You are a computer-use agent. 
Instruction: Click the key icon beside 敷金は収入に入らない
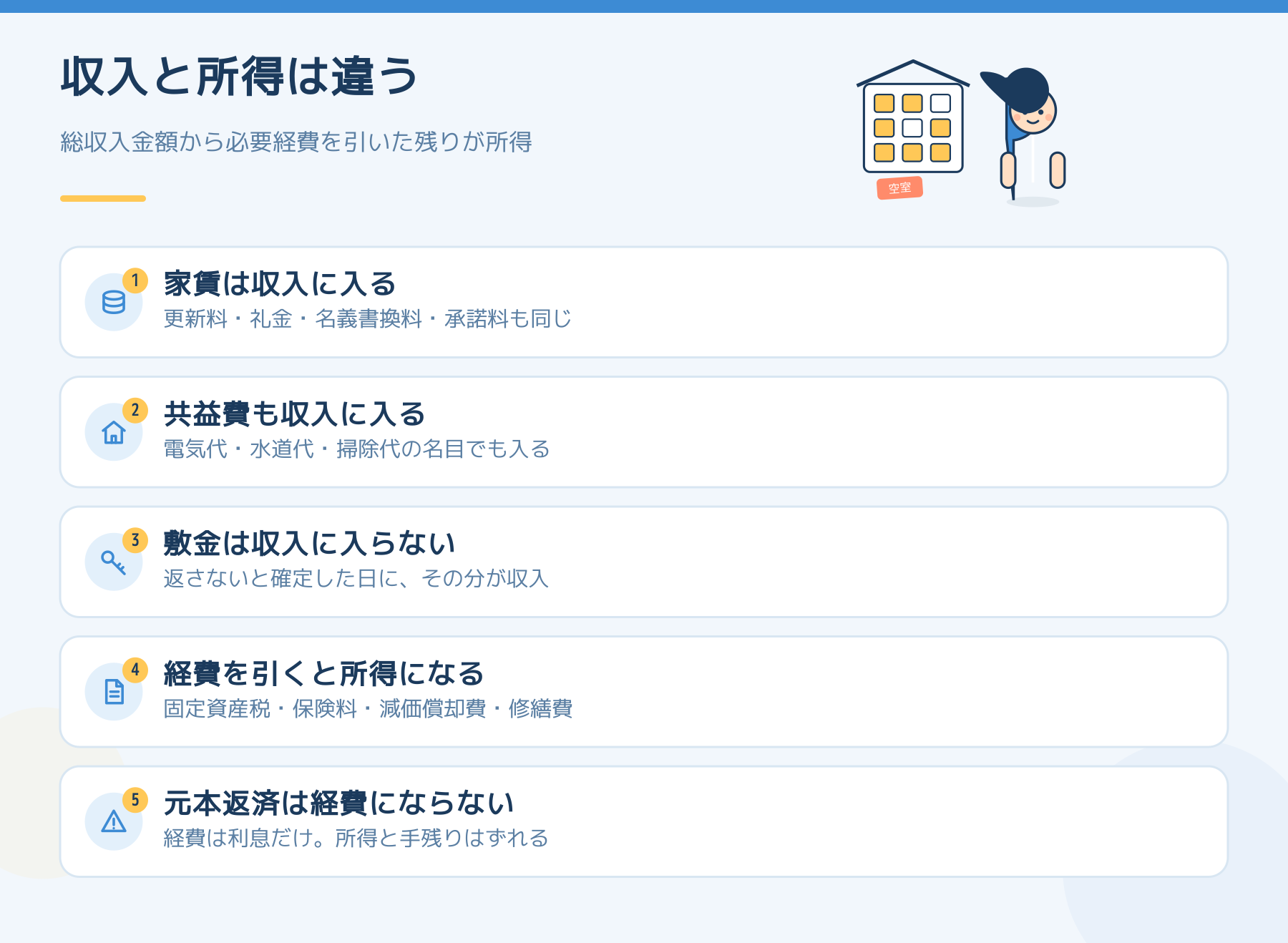point(114,562)
